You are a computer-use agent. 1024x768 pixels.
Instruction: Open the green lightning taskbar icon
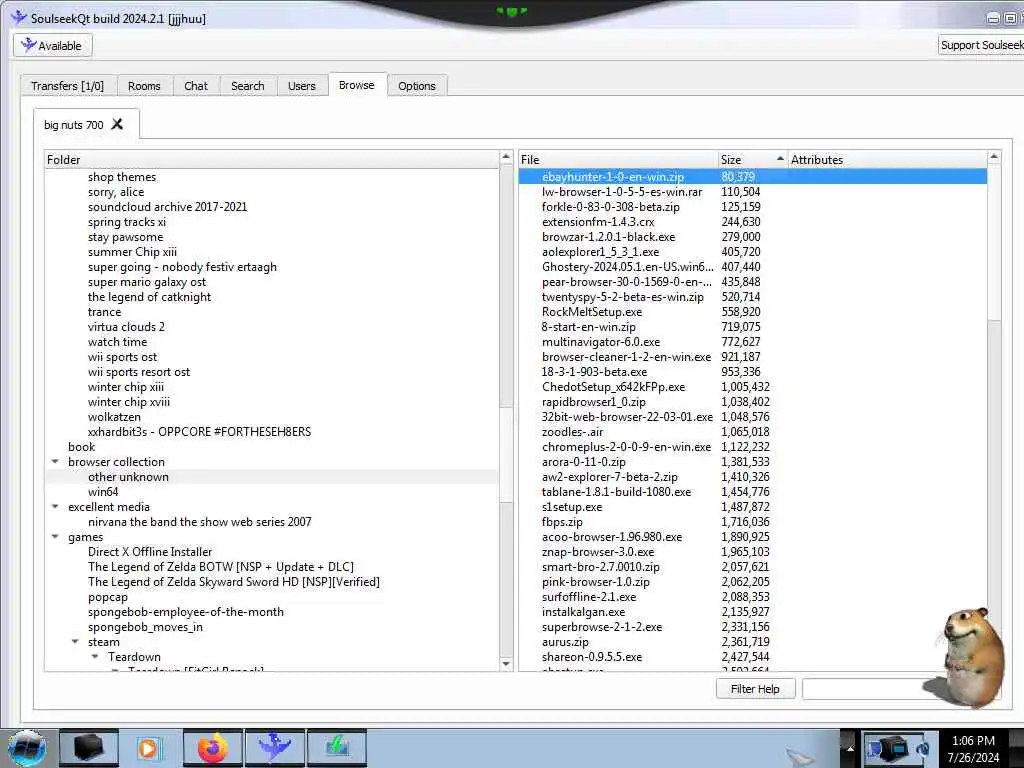pyautogui.click(x=337, y=748)
